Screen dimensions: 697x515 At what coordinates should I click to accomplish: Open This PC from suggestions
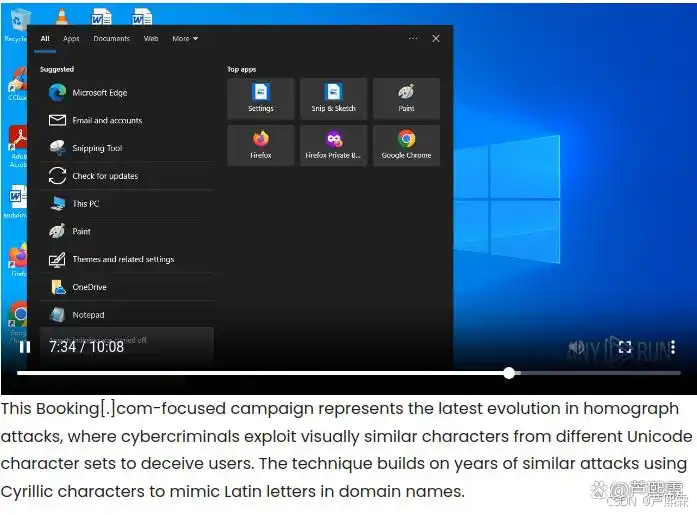[127, 204]
